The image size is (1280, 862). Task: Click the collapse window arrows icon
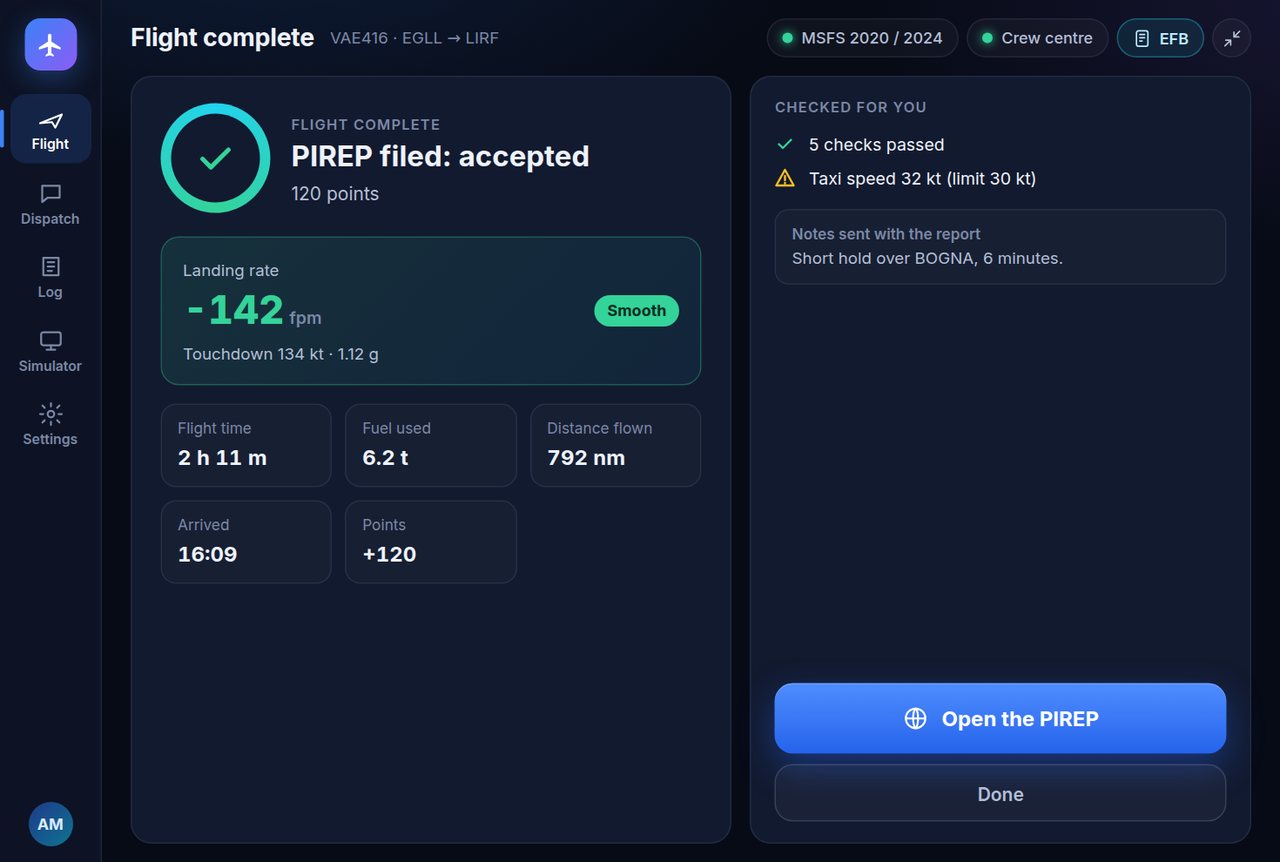(x=1232, y=38)
